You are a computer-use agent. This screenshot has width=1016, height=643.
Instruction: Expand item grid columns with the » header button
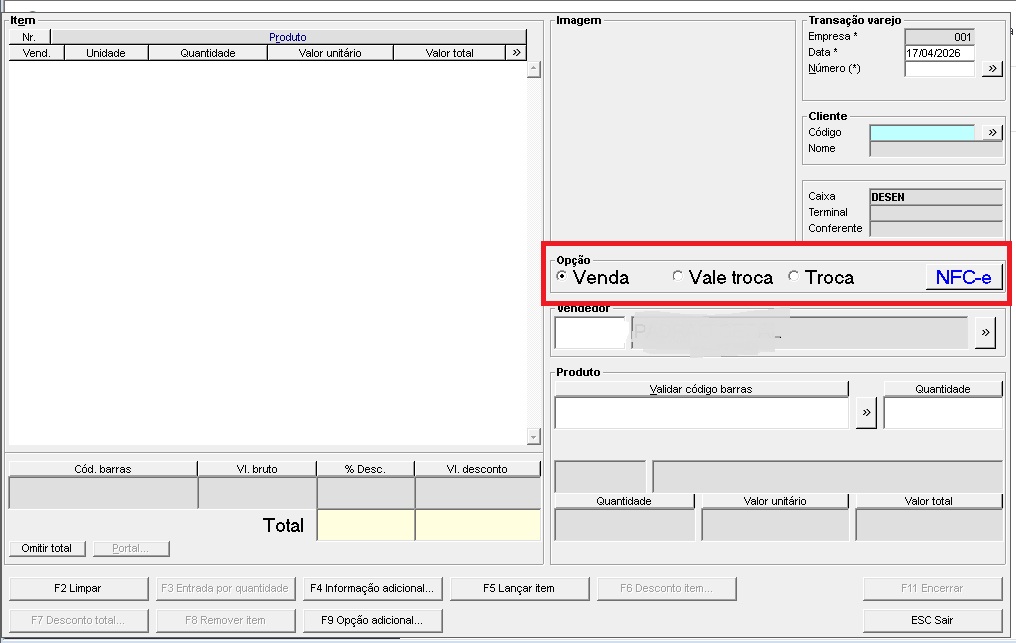[516, 53]
